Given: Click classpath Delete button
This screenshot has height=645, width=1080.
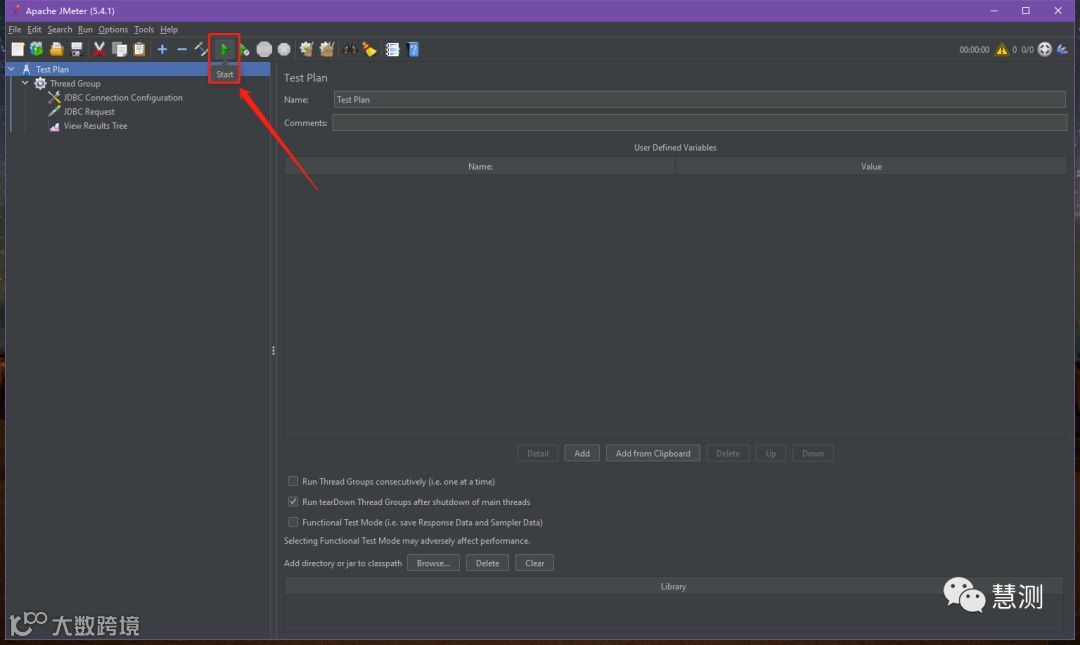Looking at the screenshot, I should [x=488, y=563].
